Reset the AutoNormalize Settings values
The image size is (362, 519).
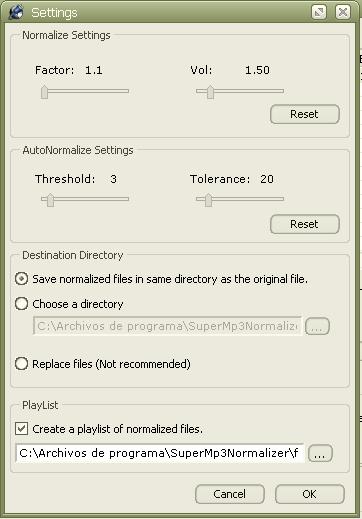click(x=305, y=224)
